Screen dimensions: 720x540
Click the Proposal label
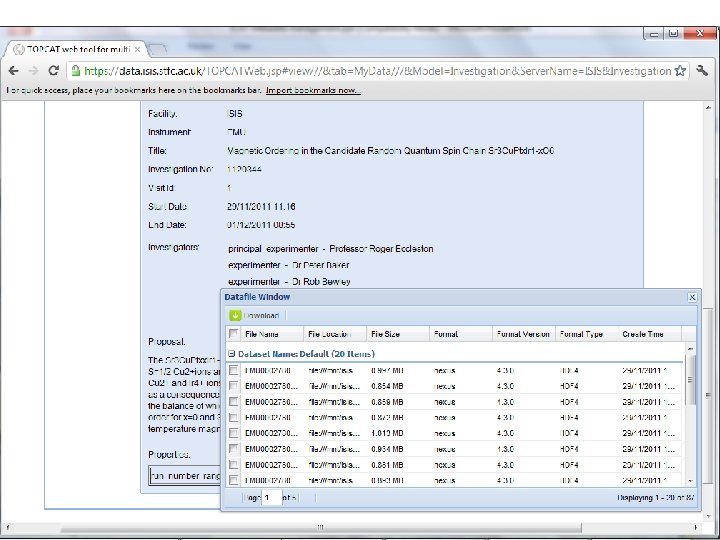(x=167, y=342)
